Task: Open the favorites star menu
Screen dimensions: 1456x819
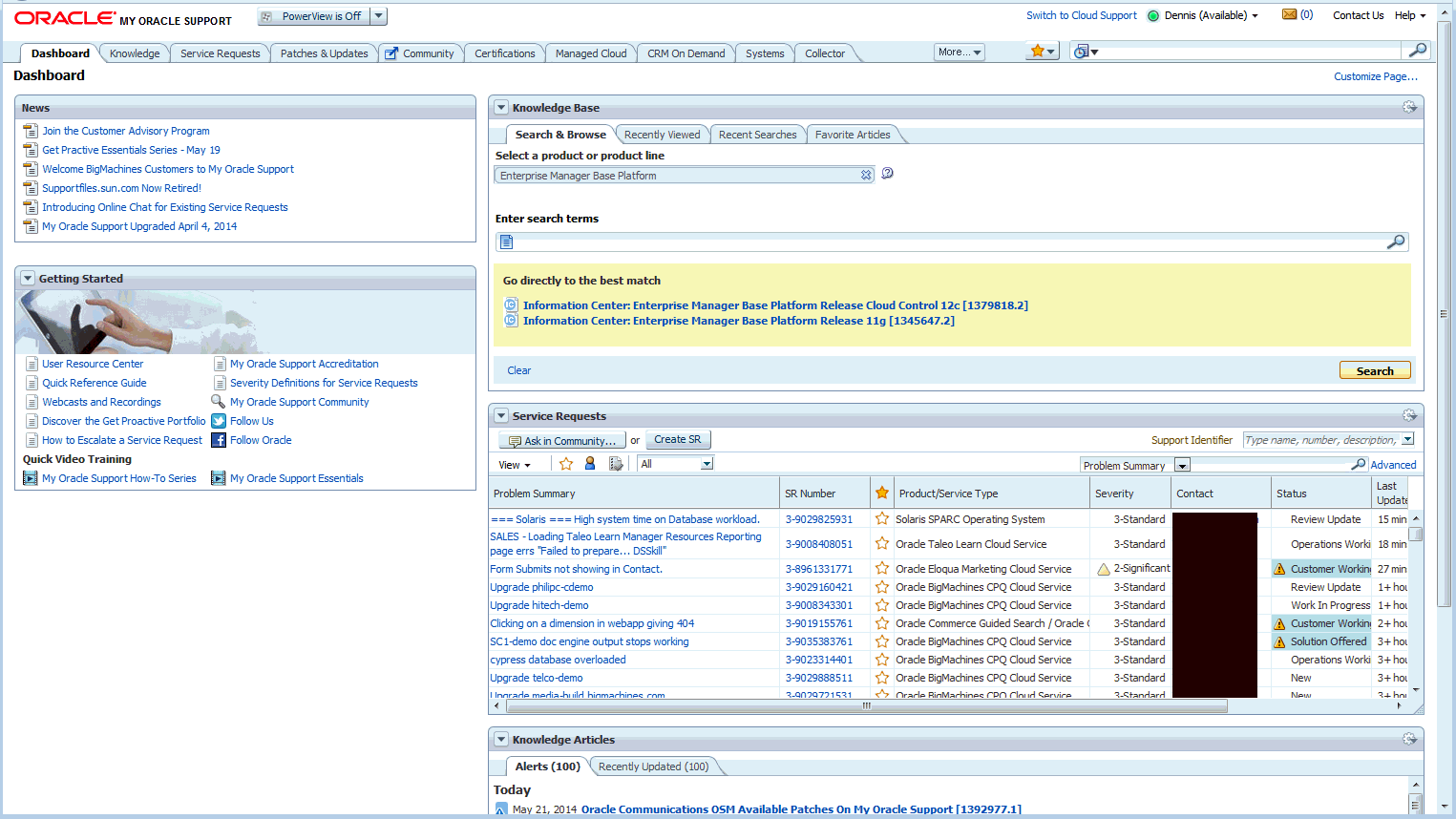Action: tap(1042, 51)
